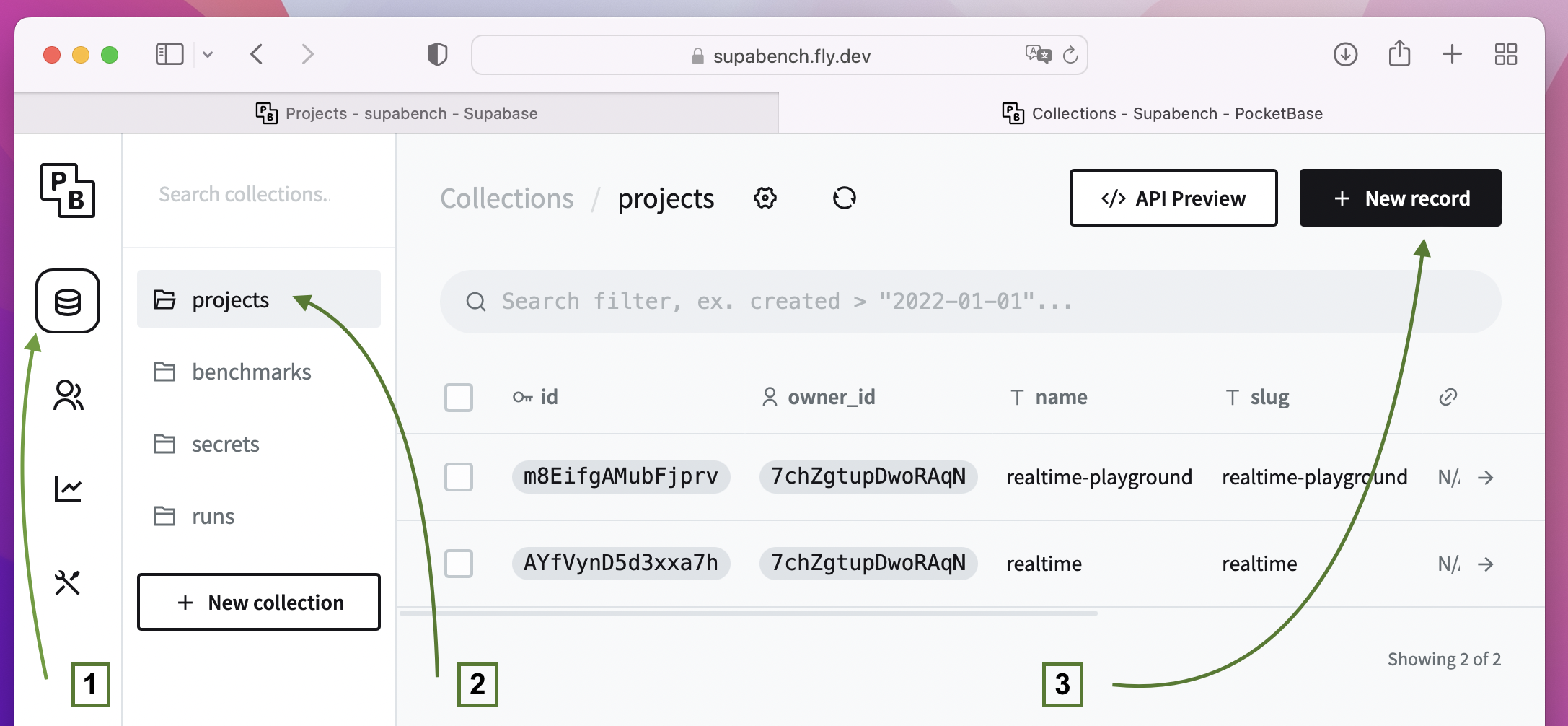Toggle the Safari sidebar
Image resolution: width=1568 pixels, height=726 pixels.
(169, 54)
